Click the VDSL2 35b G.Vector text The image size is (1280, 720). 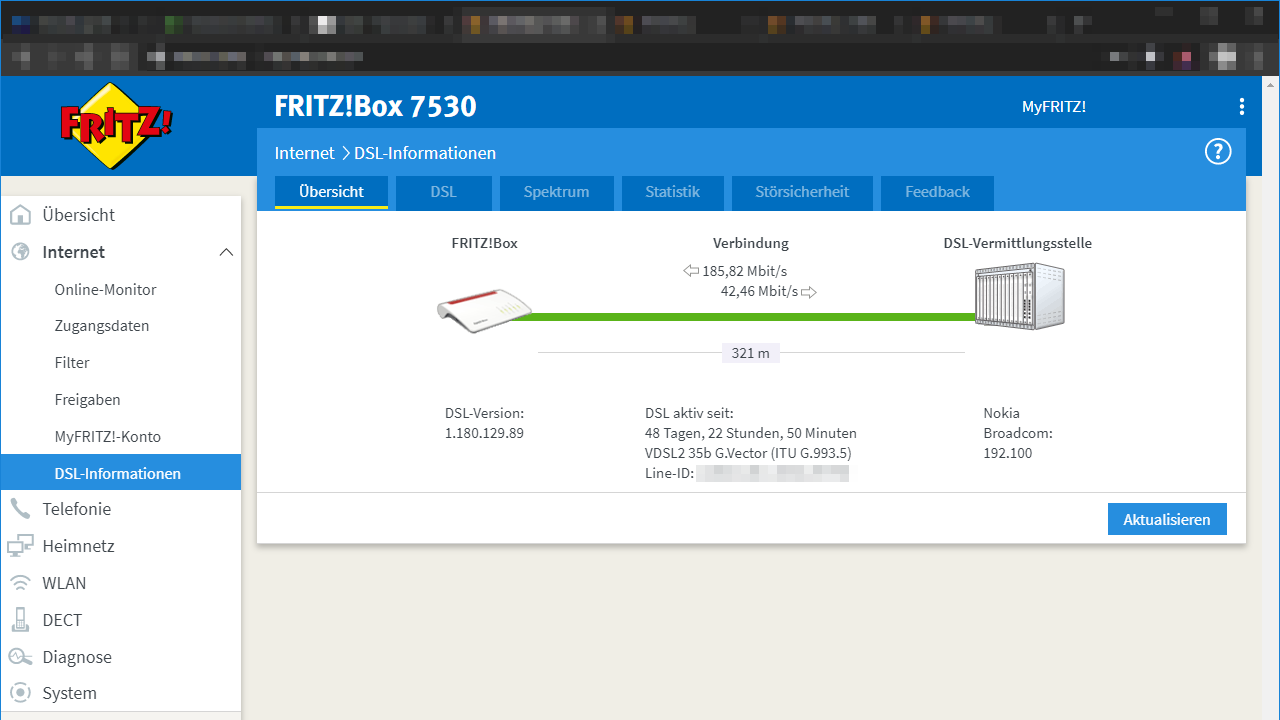click(748, 453)
